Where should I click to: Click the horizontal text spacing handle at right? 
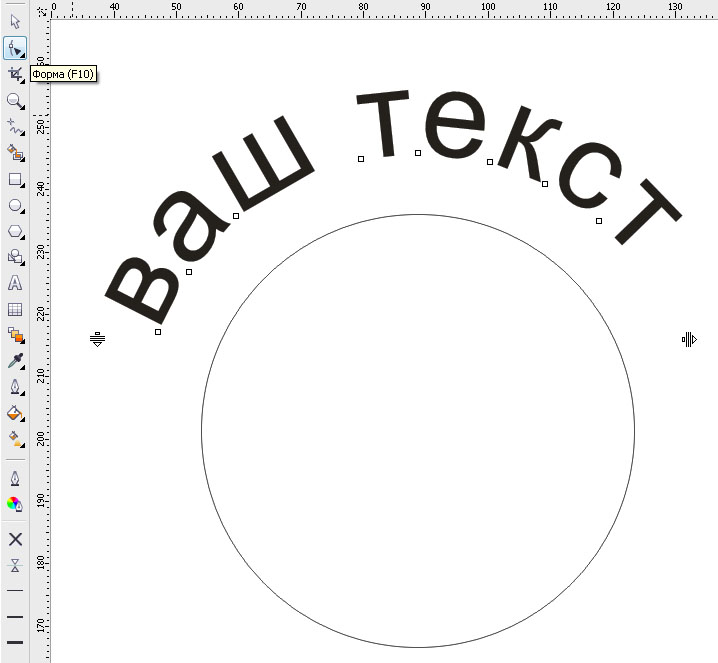[688, 340]
